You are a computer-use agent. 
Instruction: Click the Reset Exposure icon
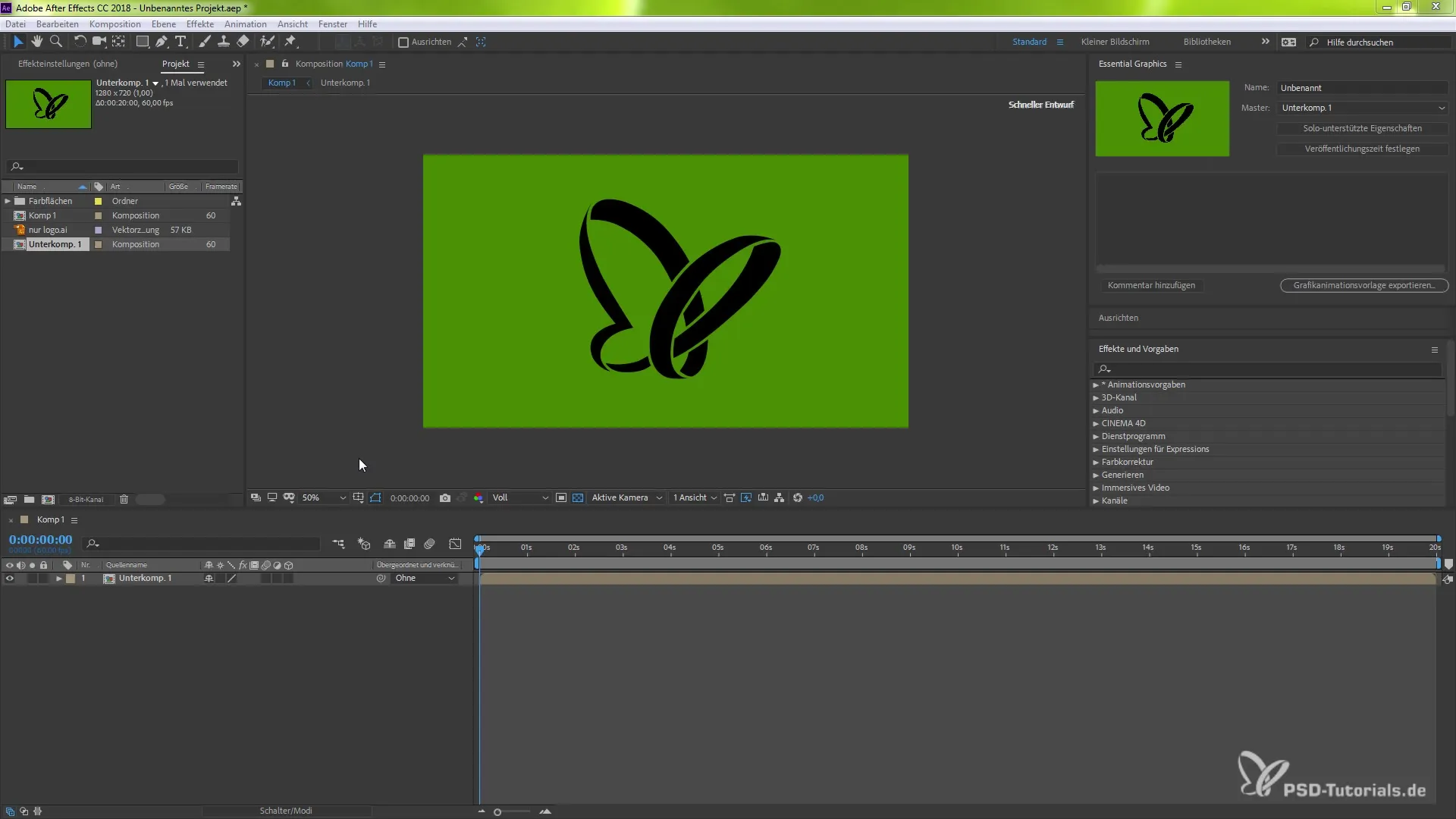pyautogui.click(x=798, y=498)
